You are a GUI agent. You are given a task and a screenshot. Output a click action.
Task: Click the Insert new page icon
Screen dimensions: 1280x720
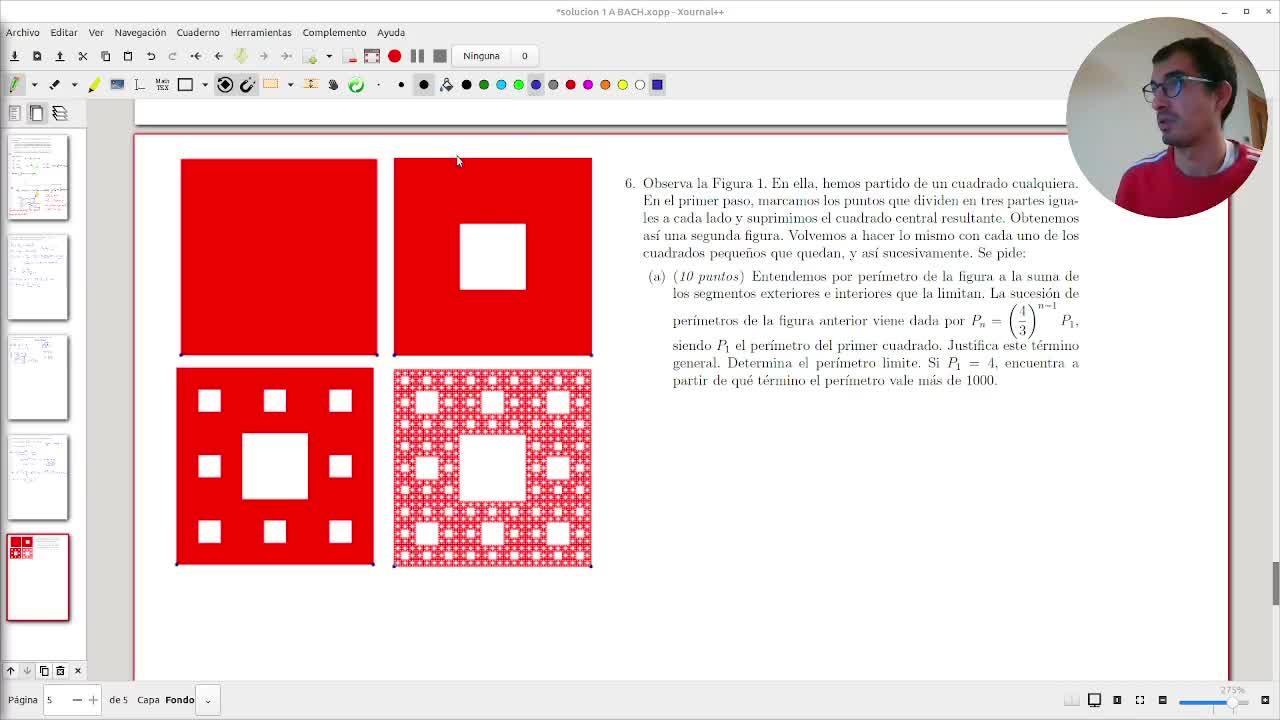[x=310, y=56]
